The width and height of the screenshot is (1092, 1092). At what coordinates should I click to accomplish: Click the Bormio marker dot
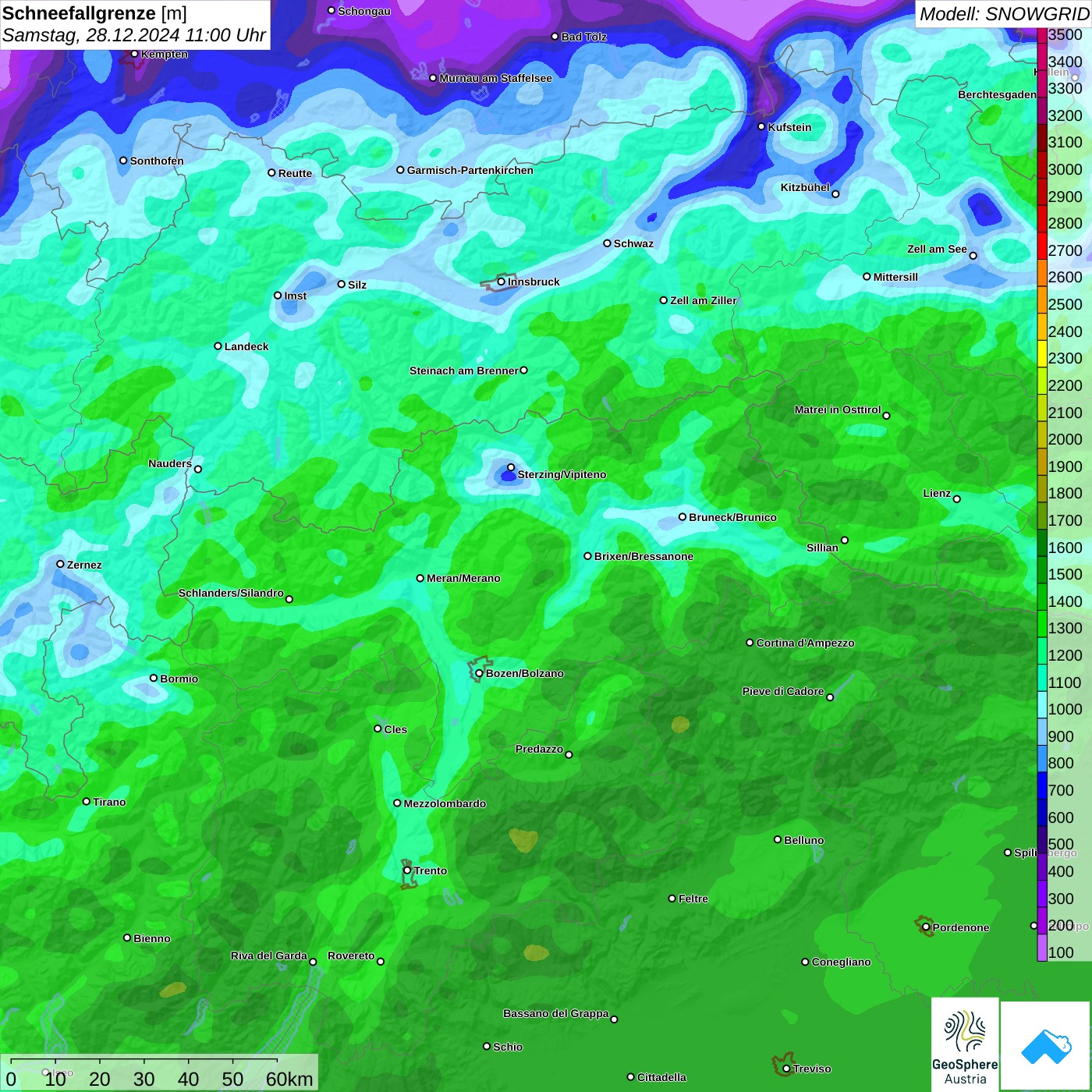pos(154,678)
